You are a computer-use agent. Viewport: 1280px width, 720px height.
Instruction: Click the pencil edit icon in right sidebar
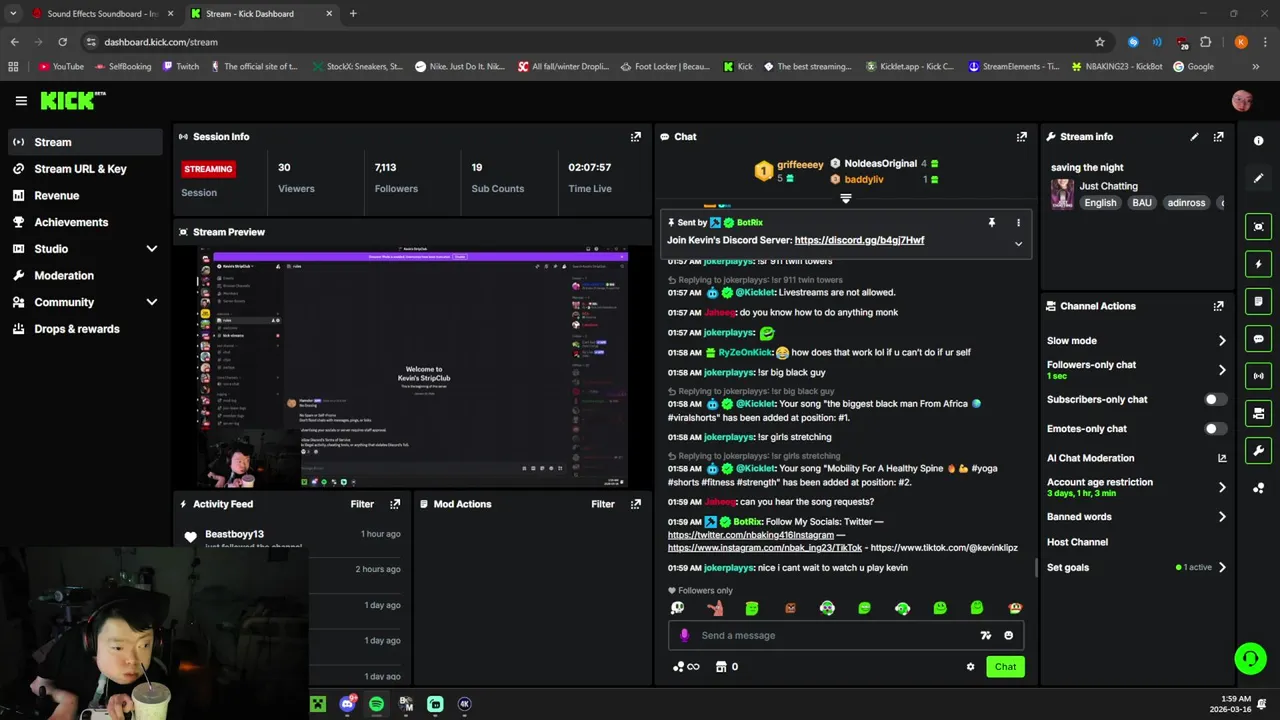pos(1259,178)
